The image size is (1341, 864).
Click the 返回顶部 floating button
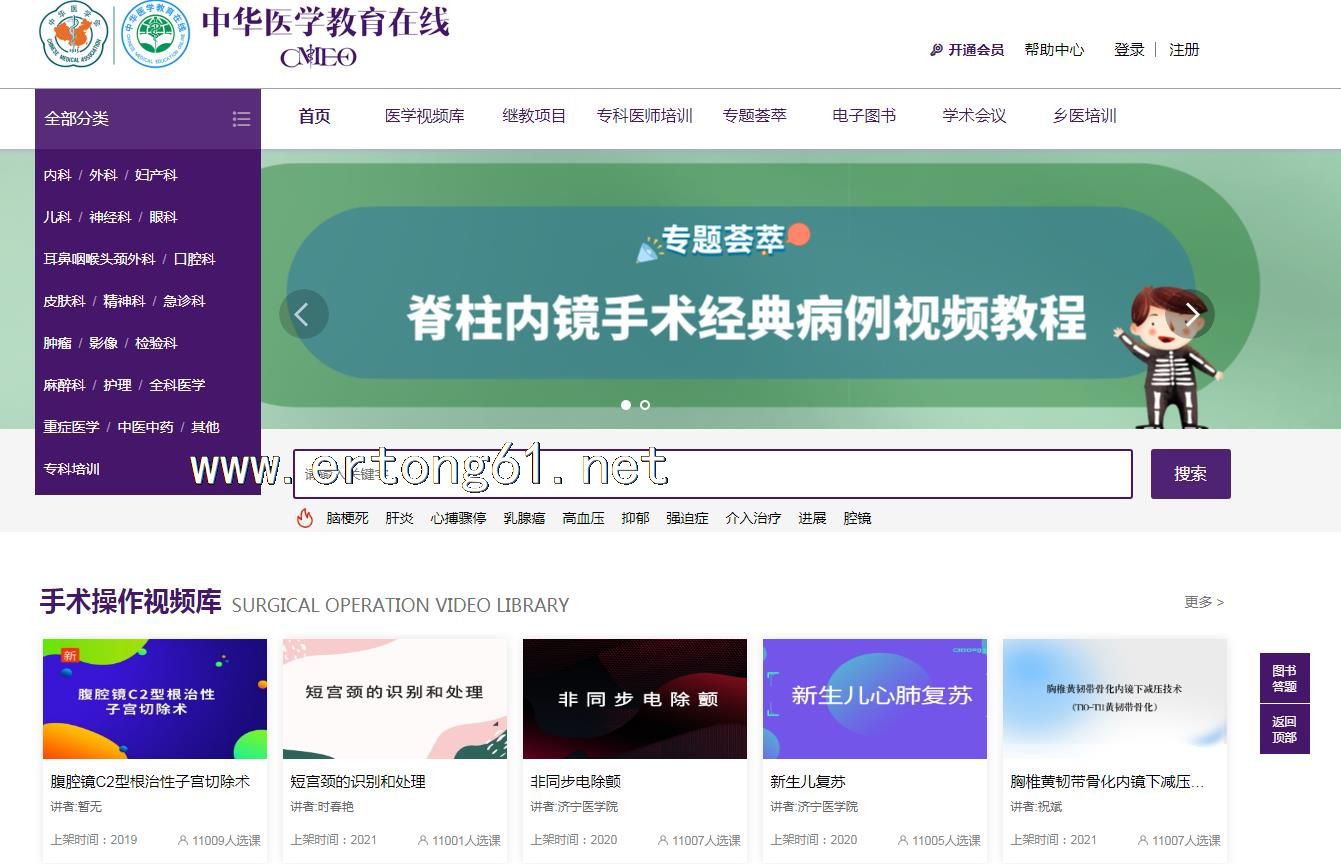click(1284, 729)
